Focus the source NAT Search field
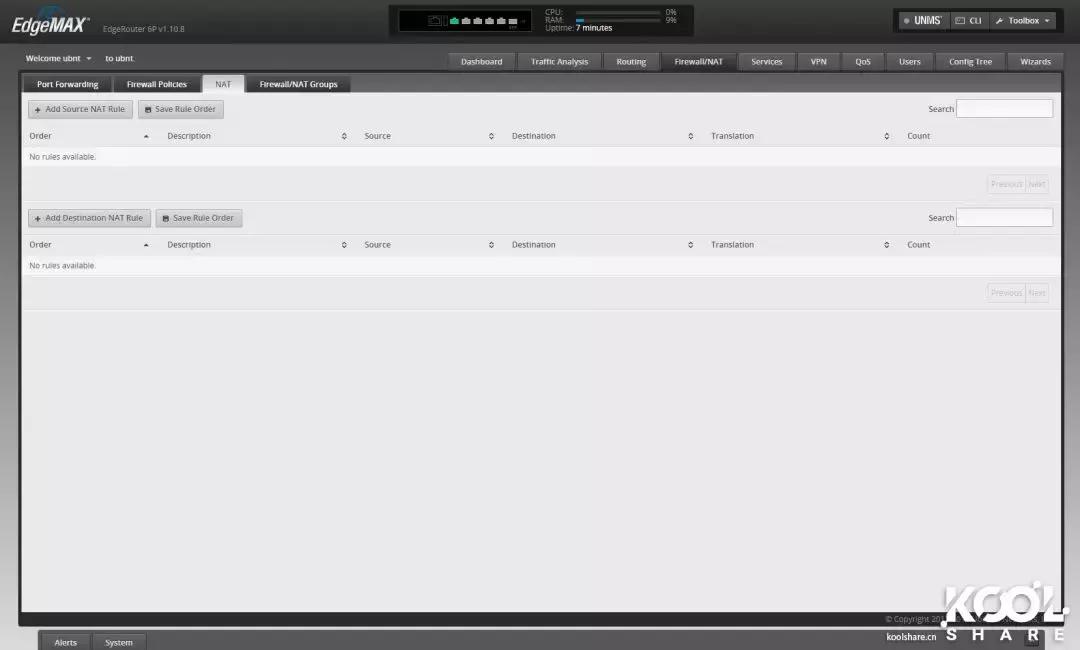The image size is (1080, 650). (x=1004, y=109)
